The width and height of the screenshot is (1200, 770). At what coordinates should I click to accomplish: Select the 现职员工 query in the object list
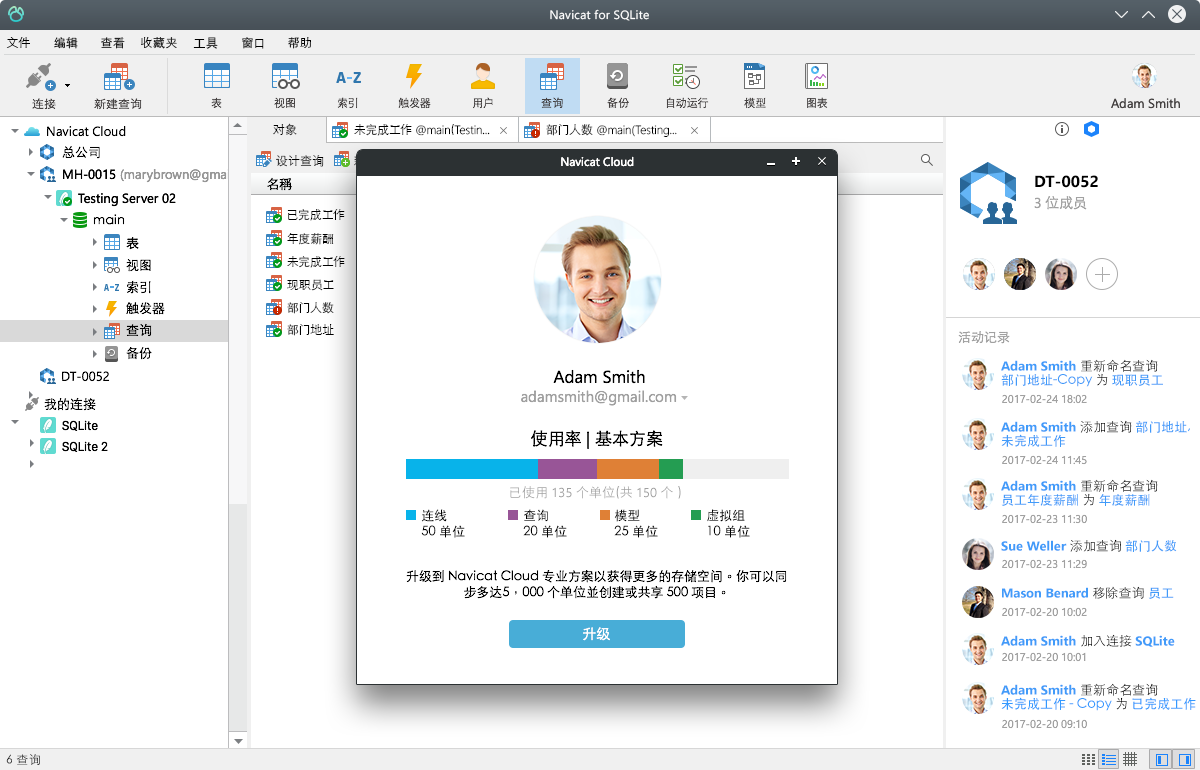(300, 285)
